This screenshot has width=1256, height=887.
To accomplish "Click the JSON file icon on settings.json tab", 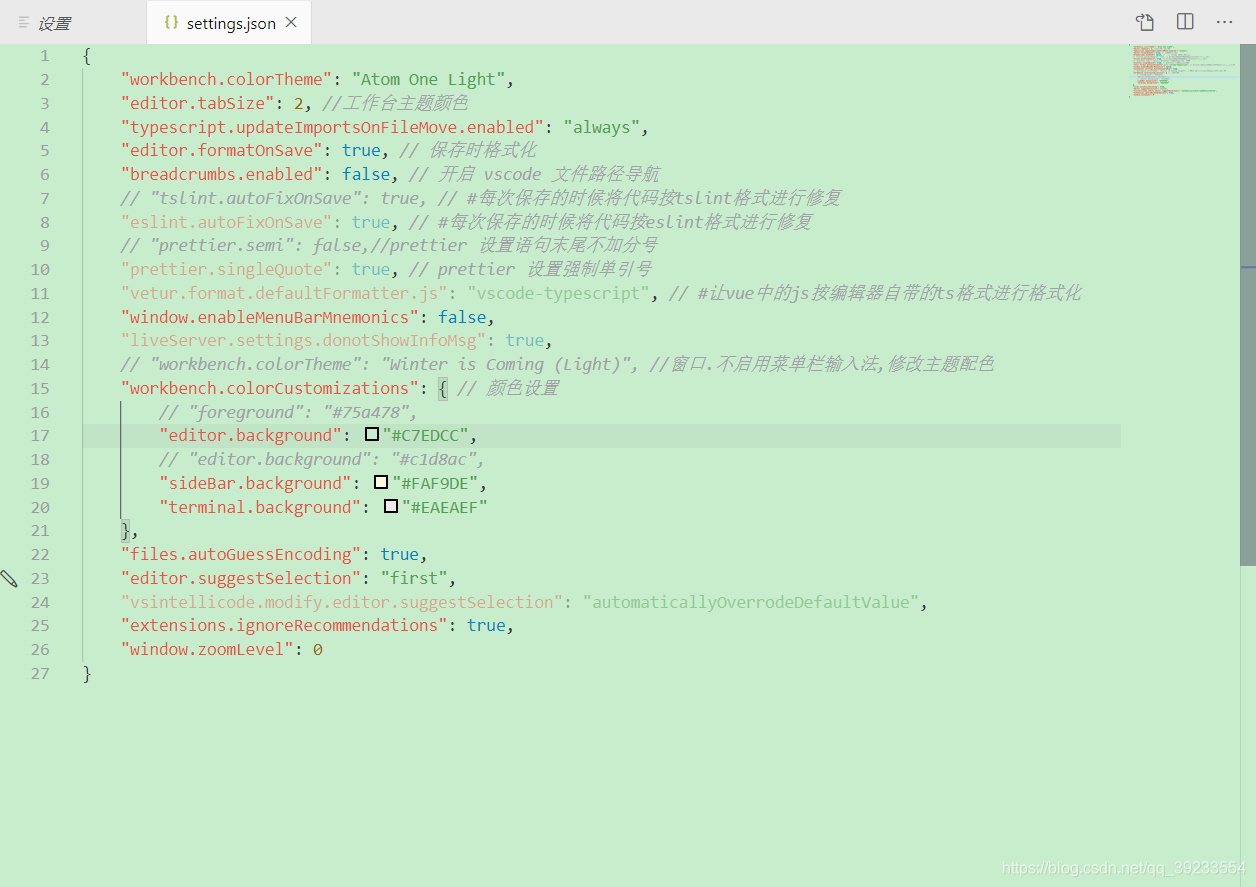I will [171, 22].
